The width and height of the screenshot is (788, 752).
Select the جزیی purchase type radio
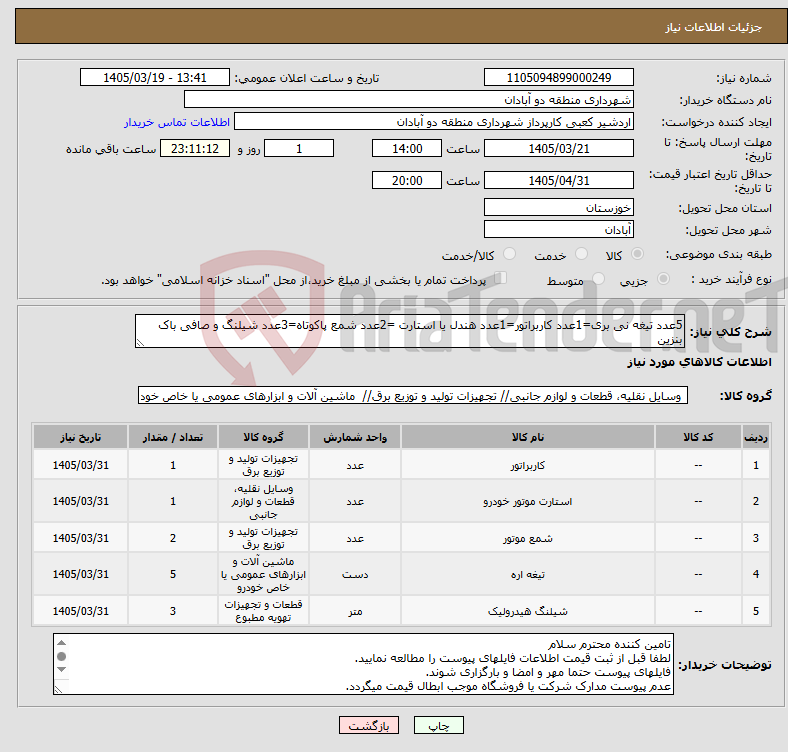pyautogui.click(x=663, y=278)
